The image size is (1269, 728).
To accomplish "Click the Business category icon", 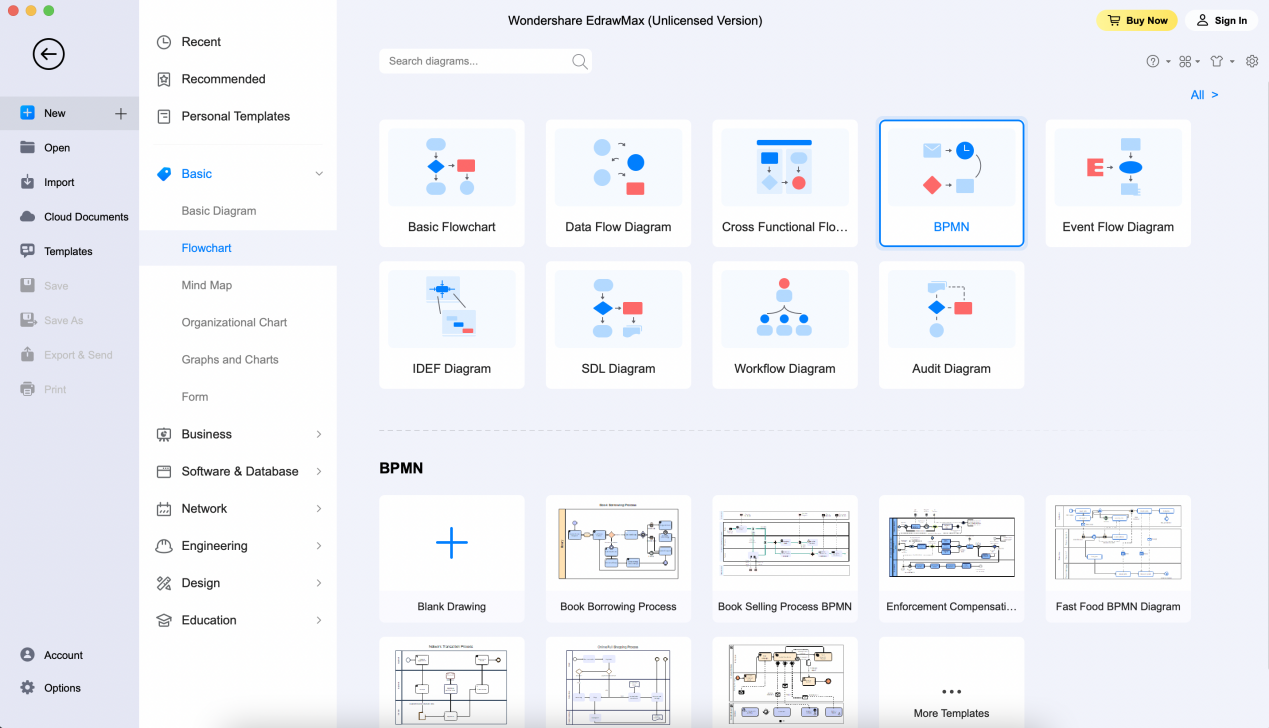I will point(164,434).
